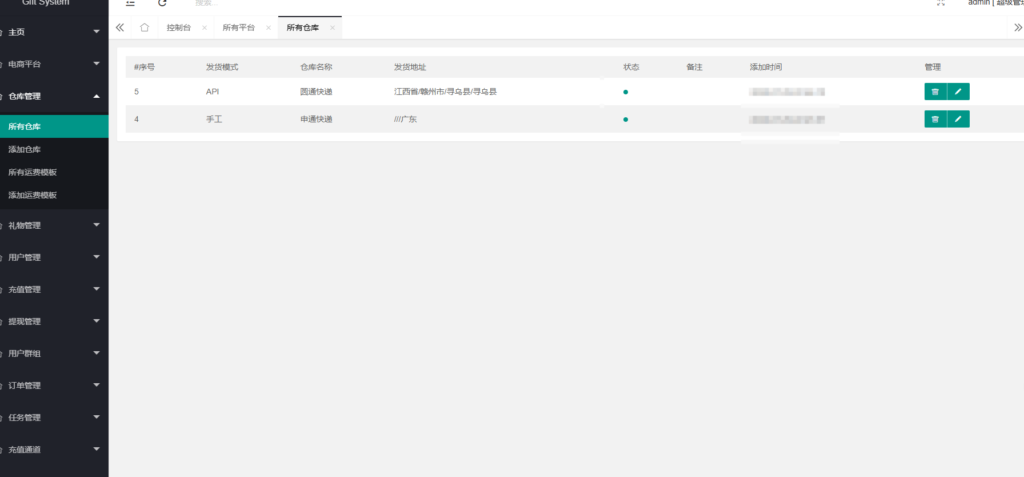
Task: Toggle status dot for 圆通快递 row
Action: point(626,92)
